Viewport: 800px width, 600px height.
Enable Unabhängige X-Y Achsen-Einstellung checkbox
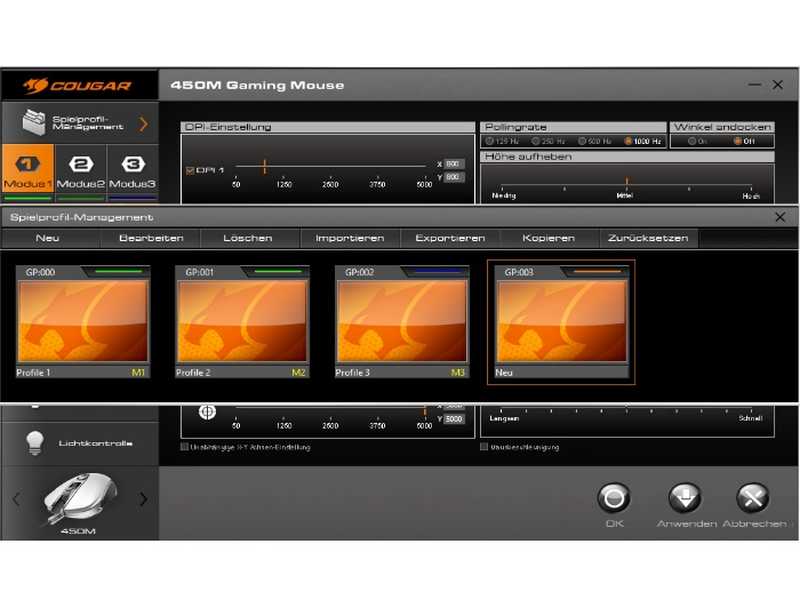coord(185,447)
